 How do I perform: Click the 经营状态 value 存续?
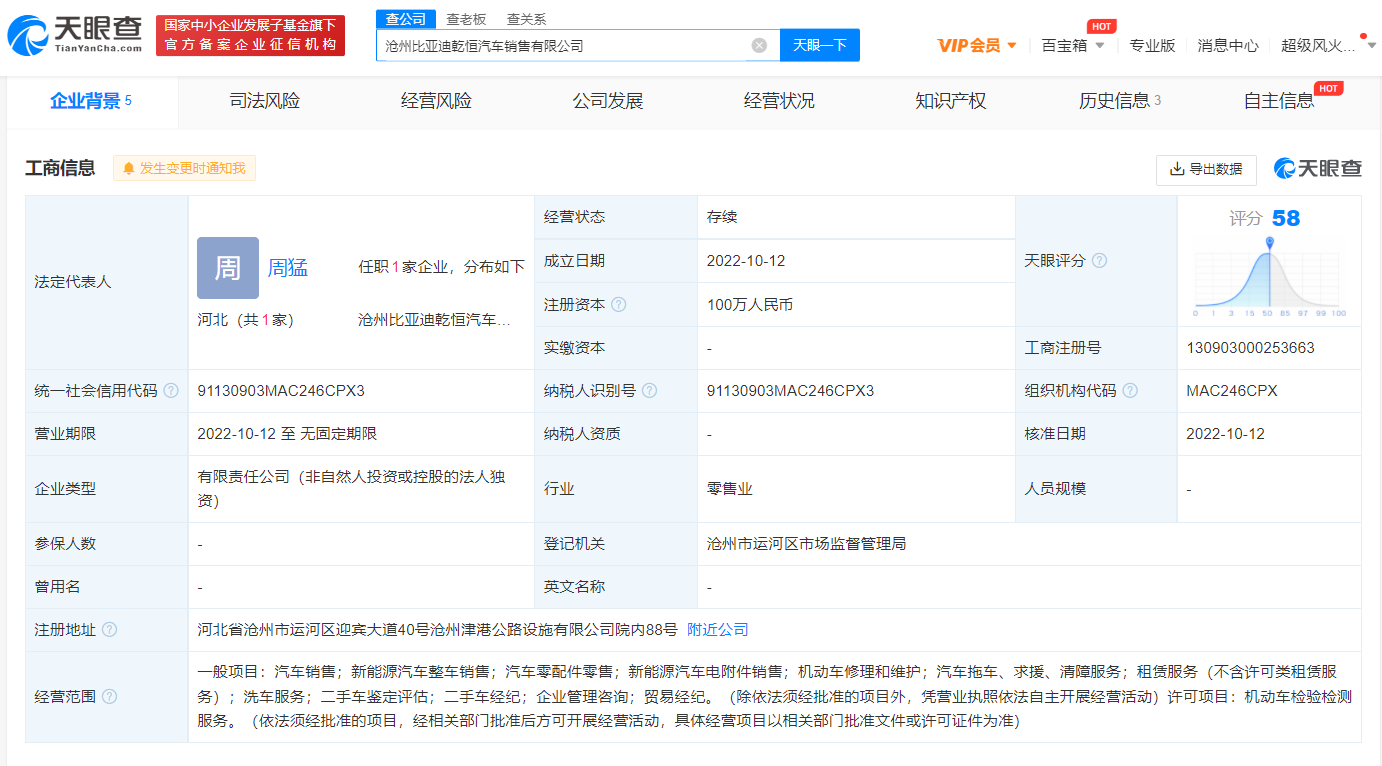[x=722, y=217]
